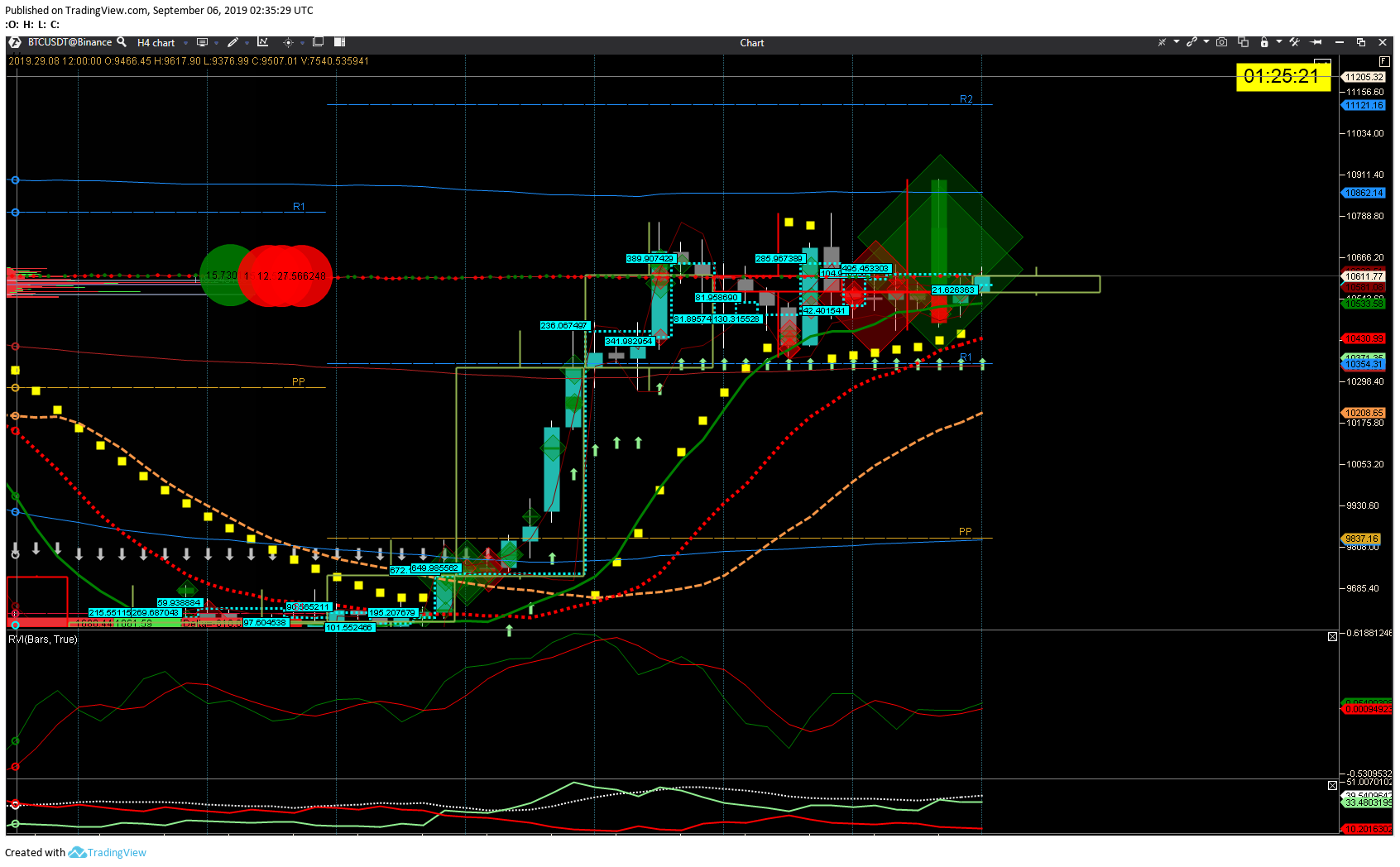Expand dropdown arrow beside the monitor icon
This screenshot has width=1400, height=867.
tap(217, 43)
